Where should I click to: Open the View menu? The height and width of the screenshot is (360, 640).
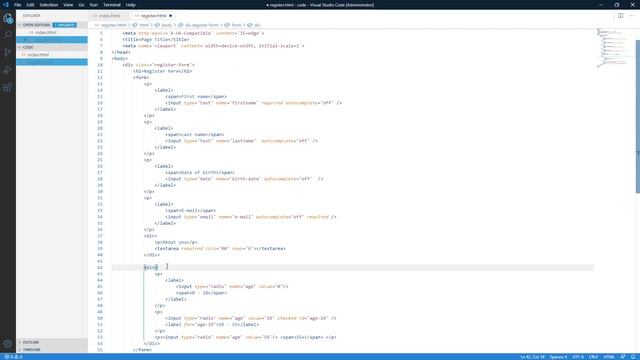point(68,5)
